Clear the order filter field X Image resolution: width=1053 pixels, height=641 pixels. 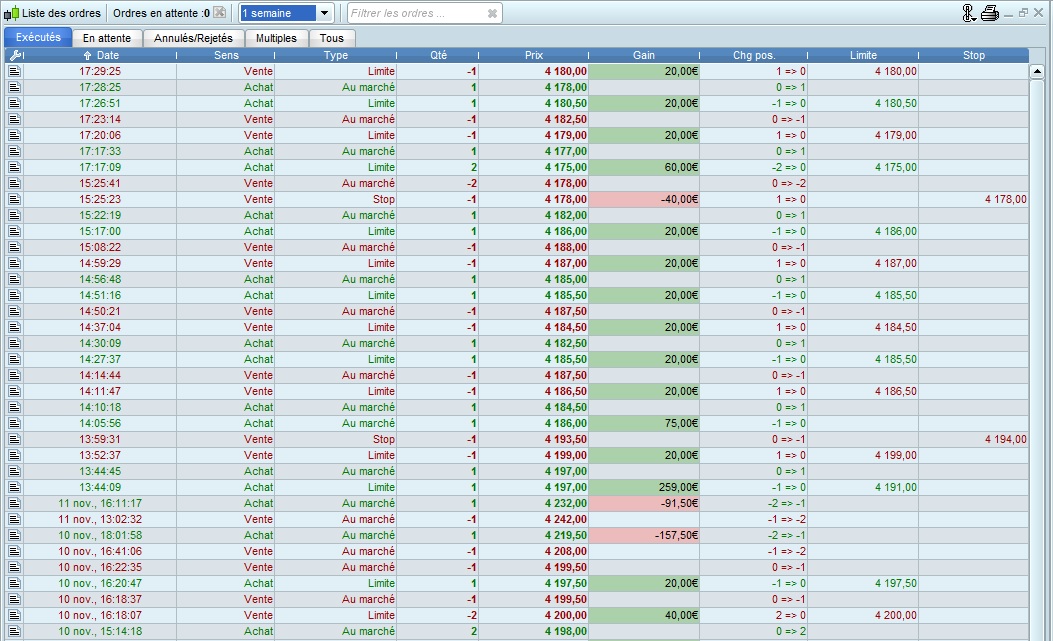(x=492, y=13)
